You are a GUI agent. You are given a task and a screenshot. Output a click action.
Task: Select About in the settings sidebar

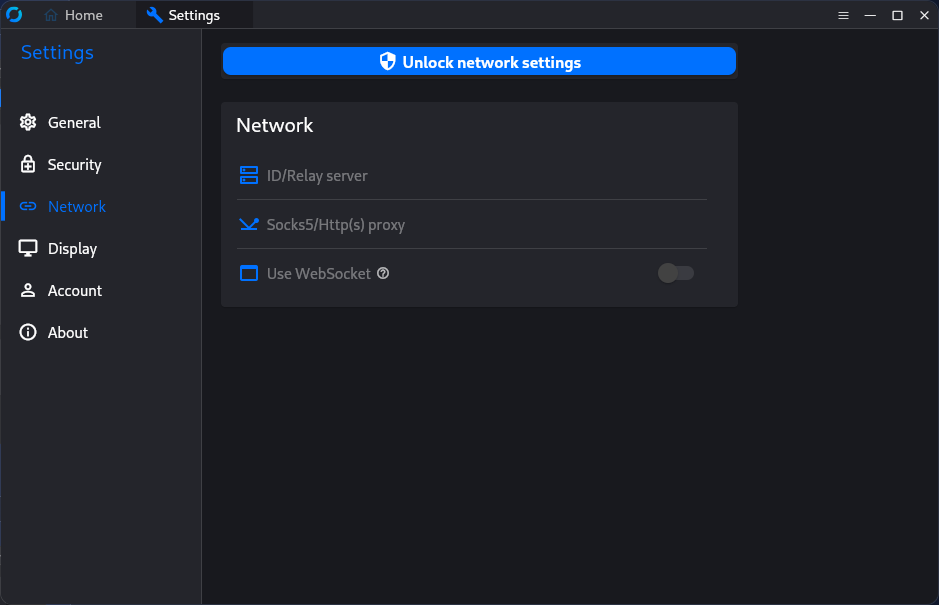[x=67, y=332]
